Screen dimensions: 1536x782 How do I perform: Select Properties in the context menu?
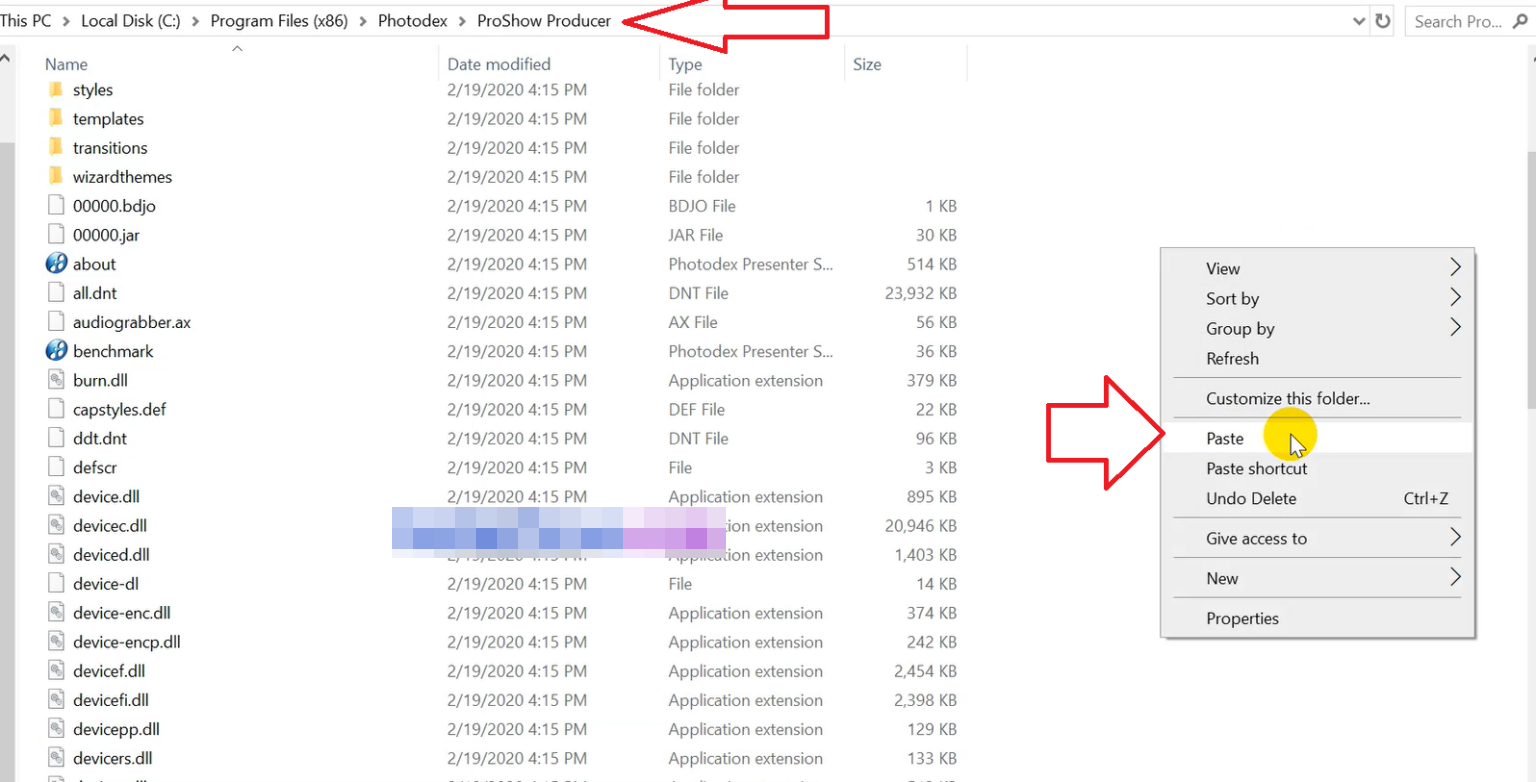click(x=1242, y=618)
